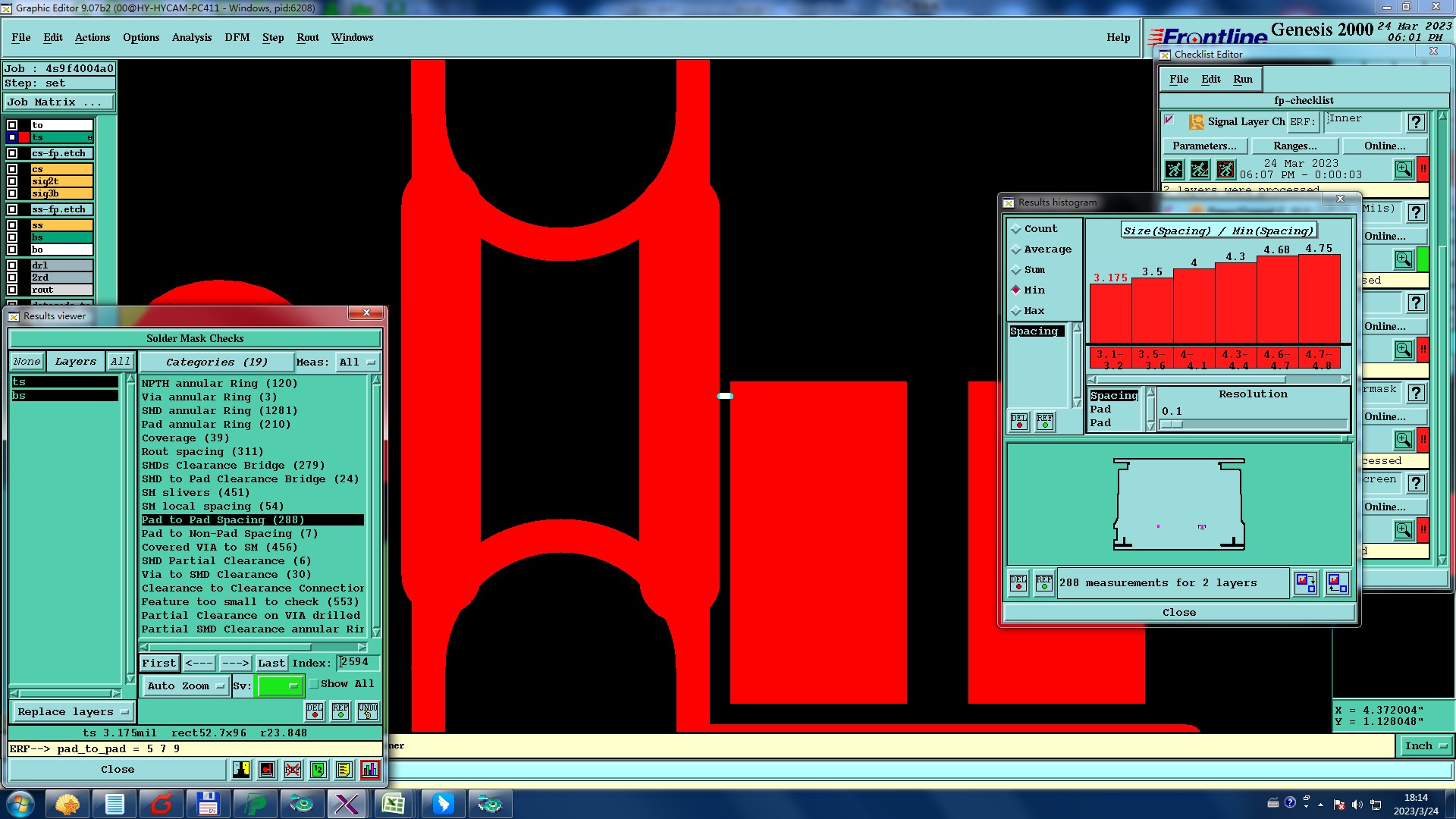
Task: Click the Parameters... button
Action: [x=1203, y=146]
